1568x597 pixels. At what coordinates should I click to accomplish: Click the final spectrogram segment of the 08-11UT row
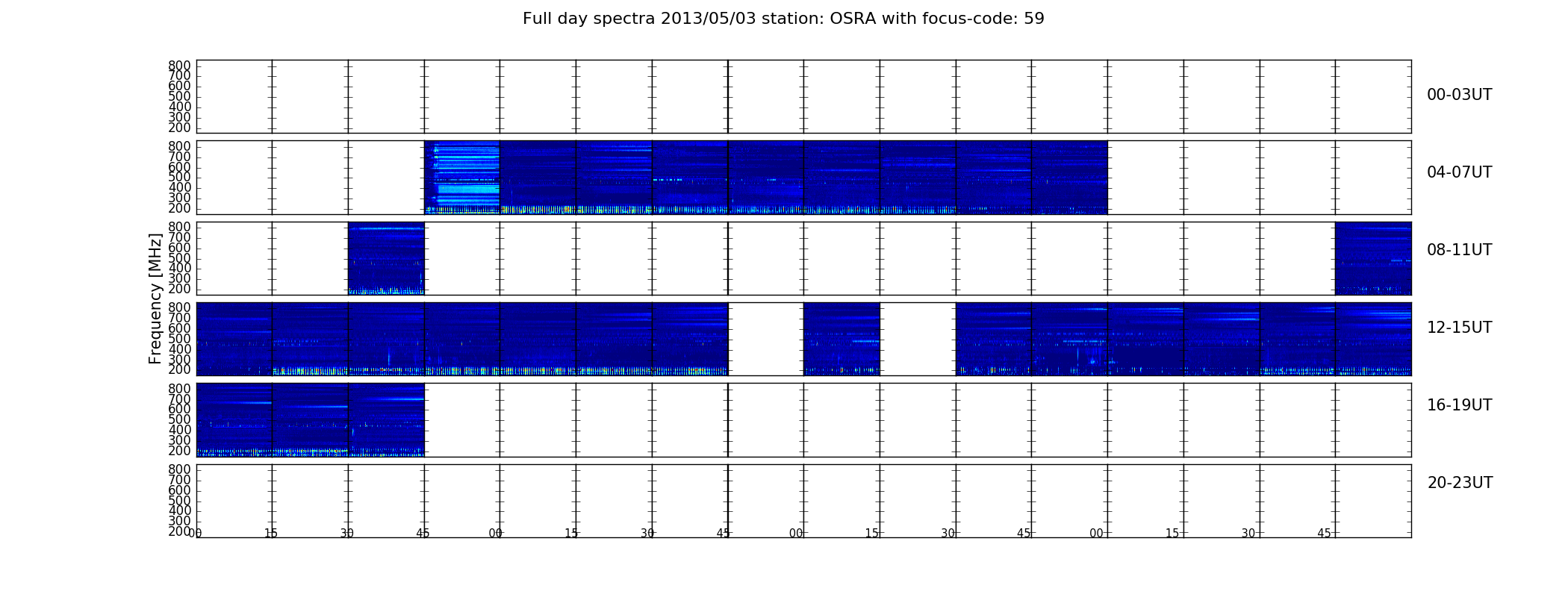coord(1373,258)
